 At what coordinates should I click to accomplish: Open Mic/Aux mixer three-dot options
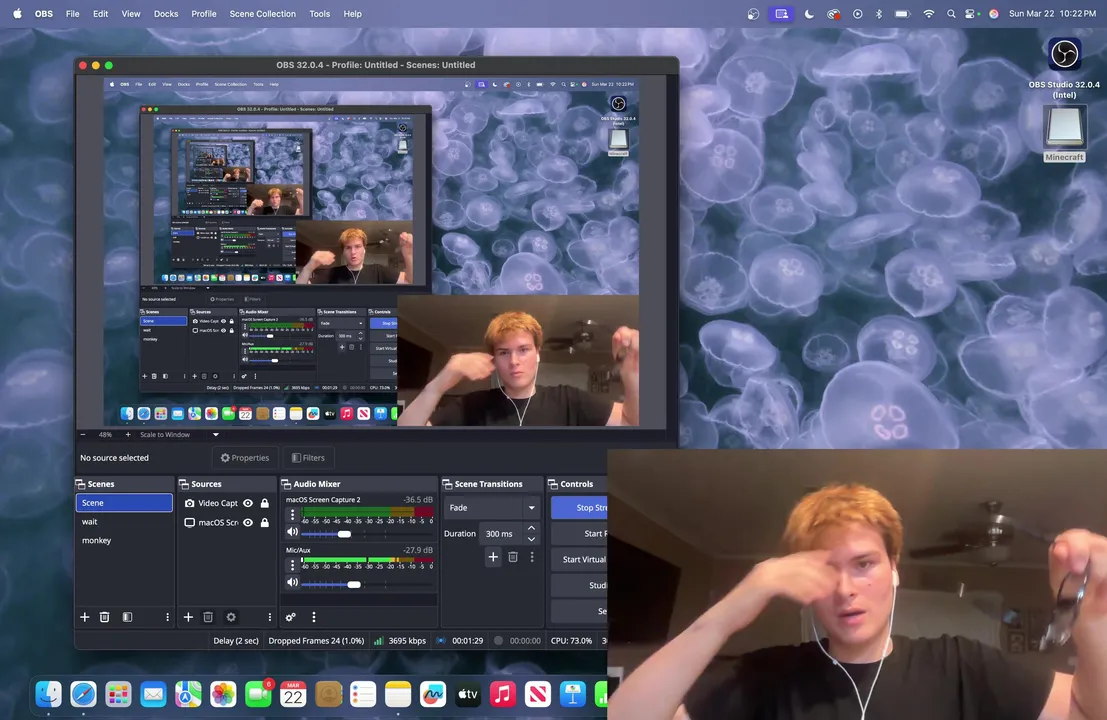[x=292, y=565]
